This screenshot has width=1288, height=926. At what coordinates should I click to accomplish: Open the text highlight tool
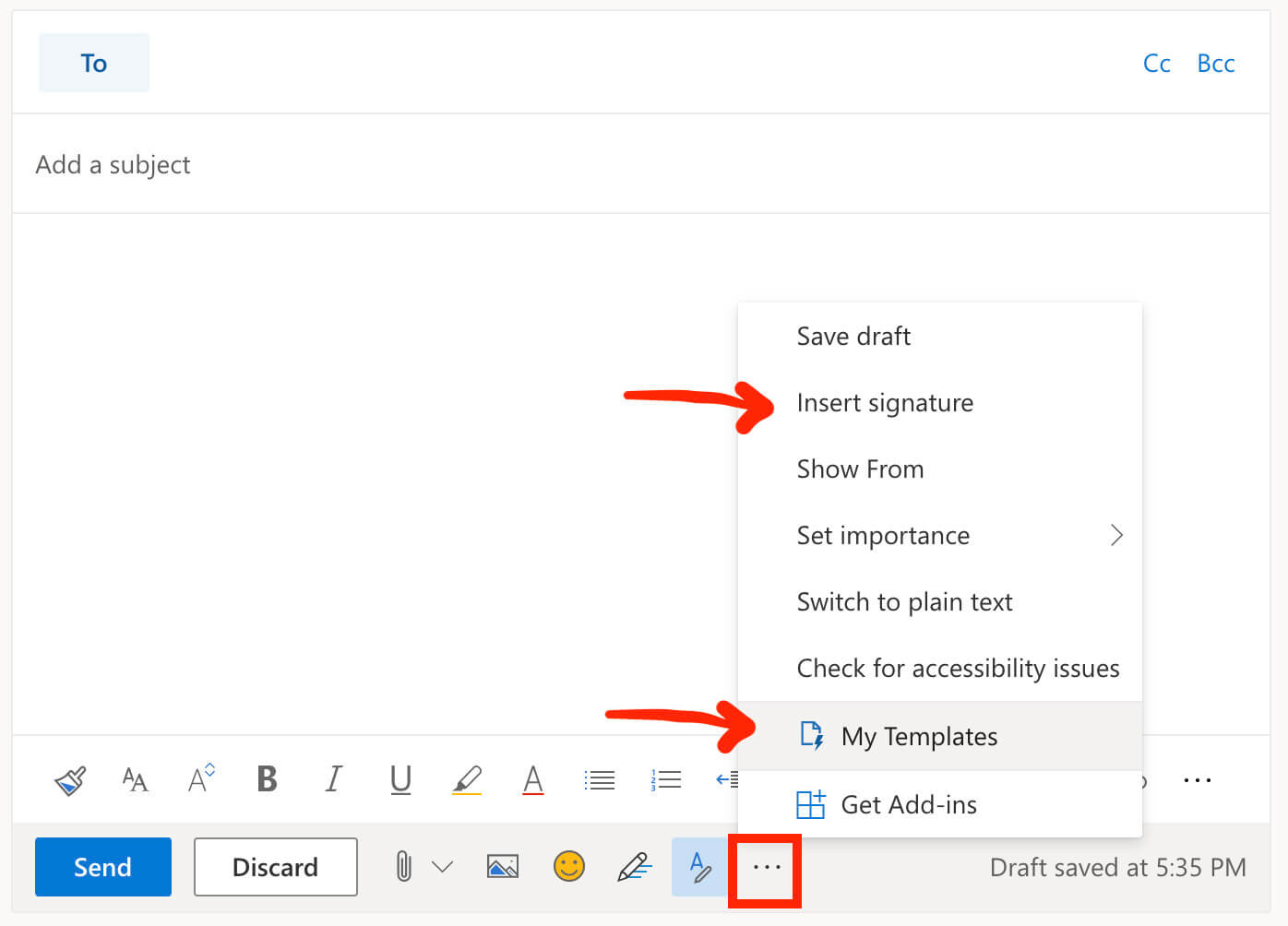click(468, 779)
